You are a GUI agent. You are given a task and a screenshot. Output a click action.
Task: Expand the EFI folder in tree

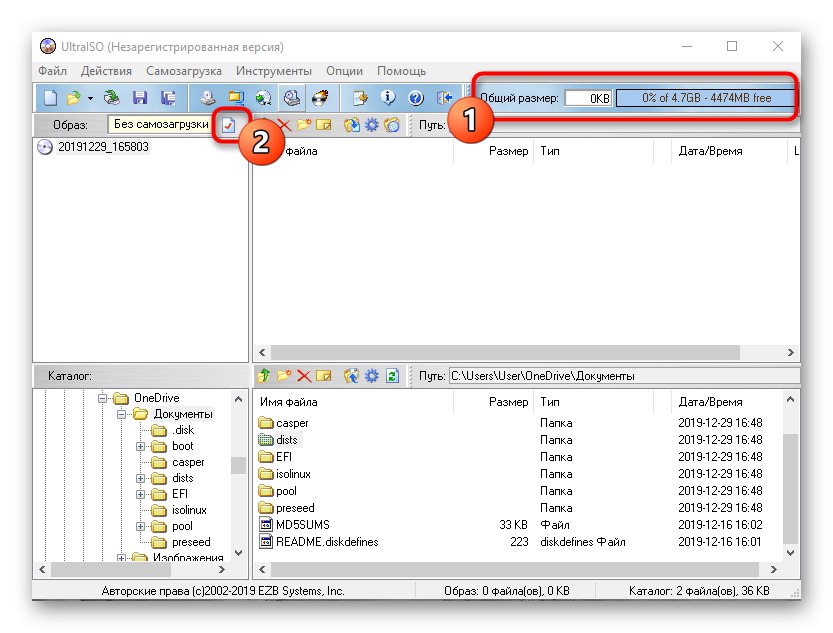pos(140,494)
